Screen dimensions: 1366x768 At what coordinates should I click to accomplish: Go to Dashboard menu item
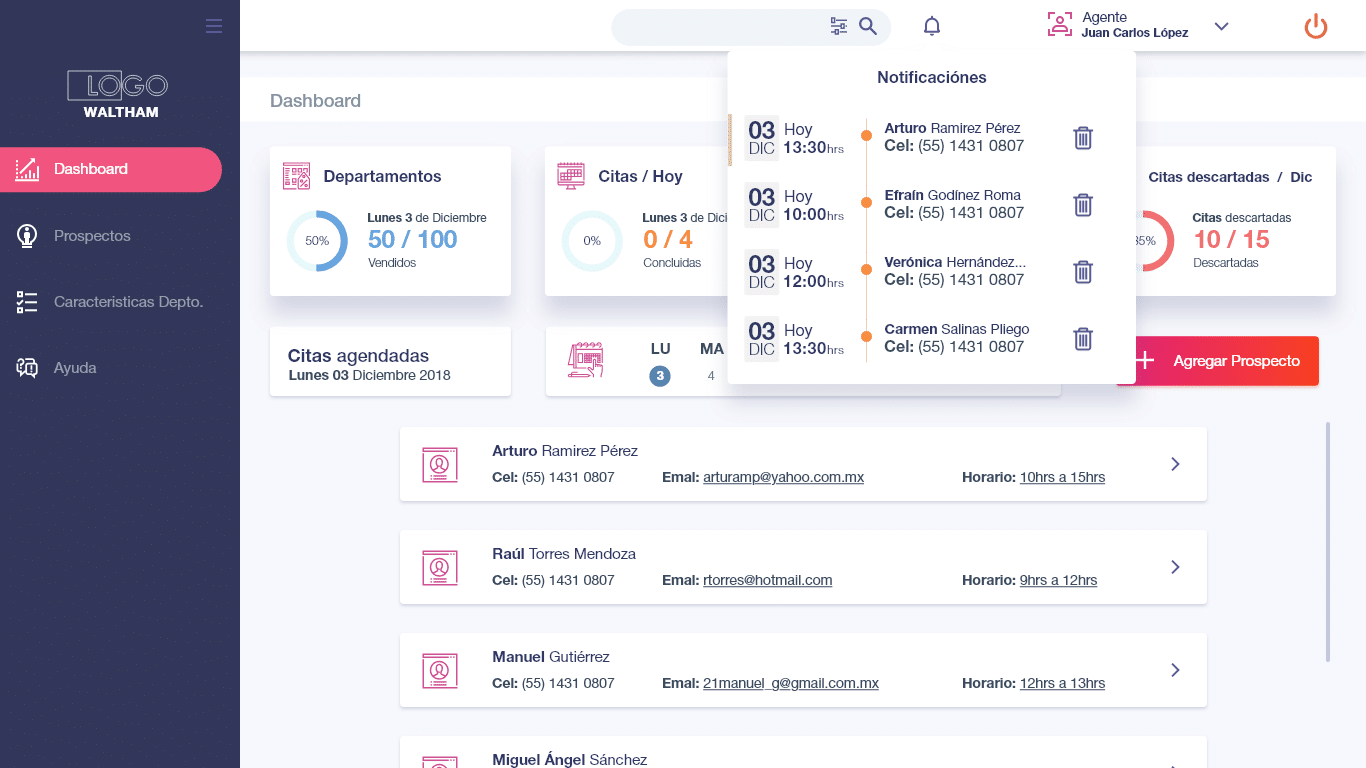111,169
